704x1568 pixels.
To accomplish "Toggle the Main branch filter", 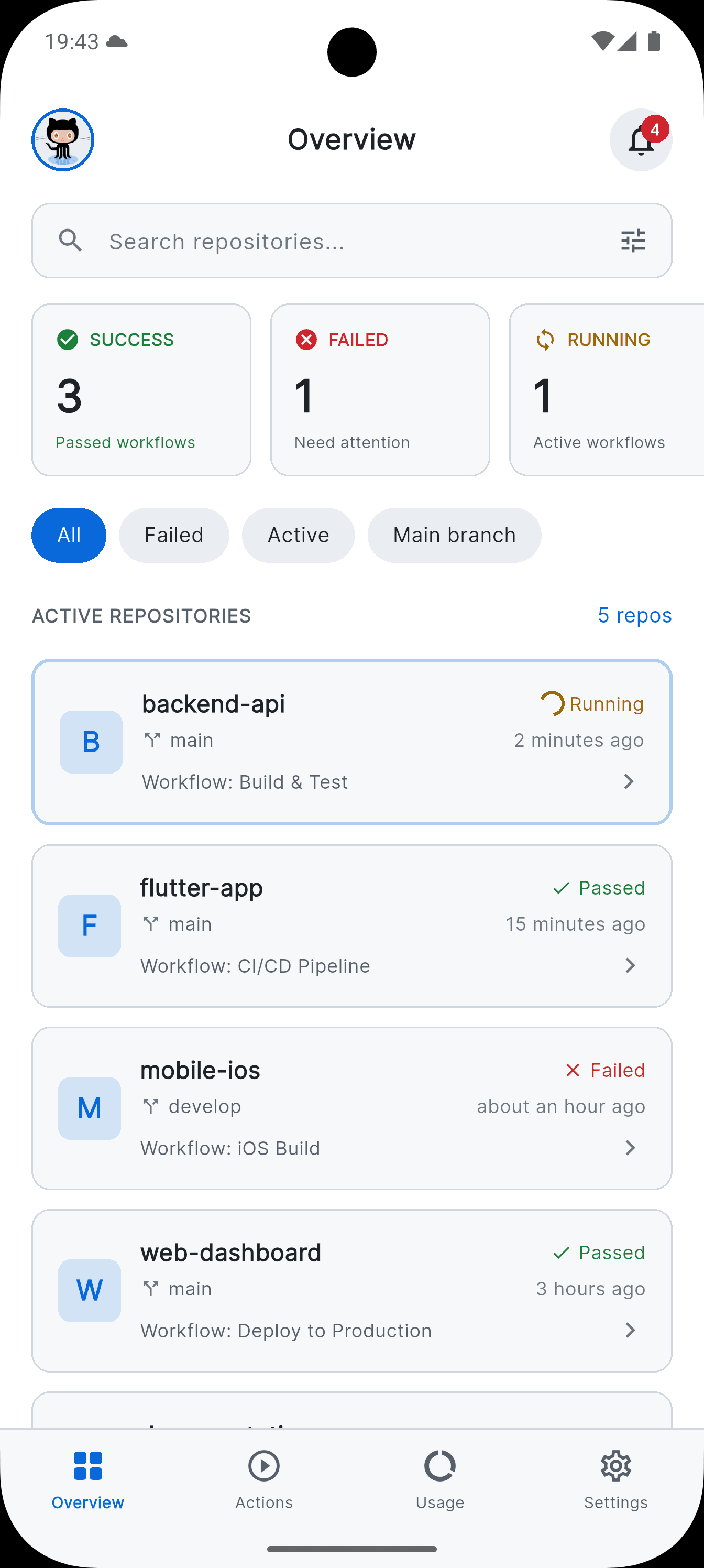I will (454, 535).
